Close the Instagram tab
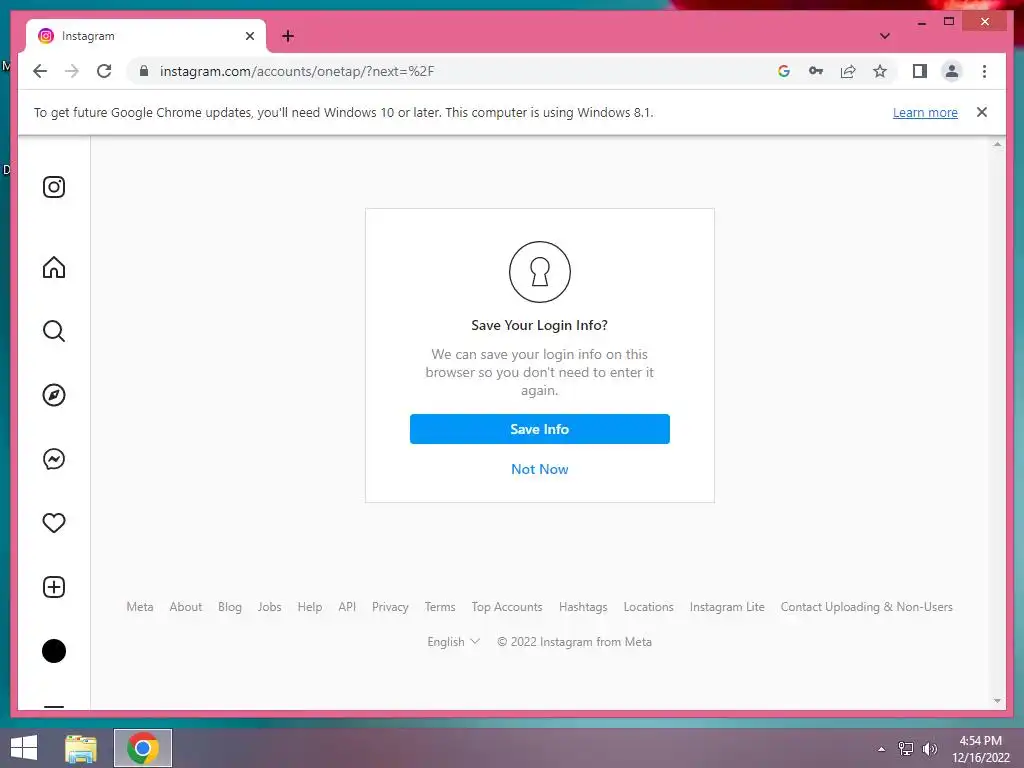Screen dimensions: 1024x768 249,36
